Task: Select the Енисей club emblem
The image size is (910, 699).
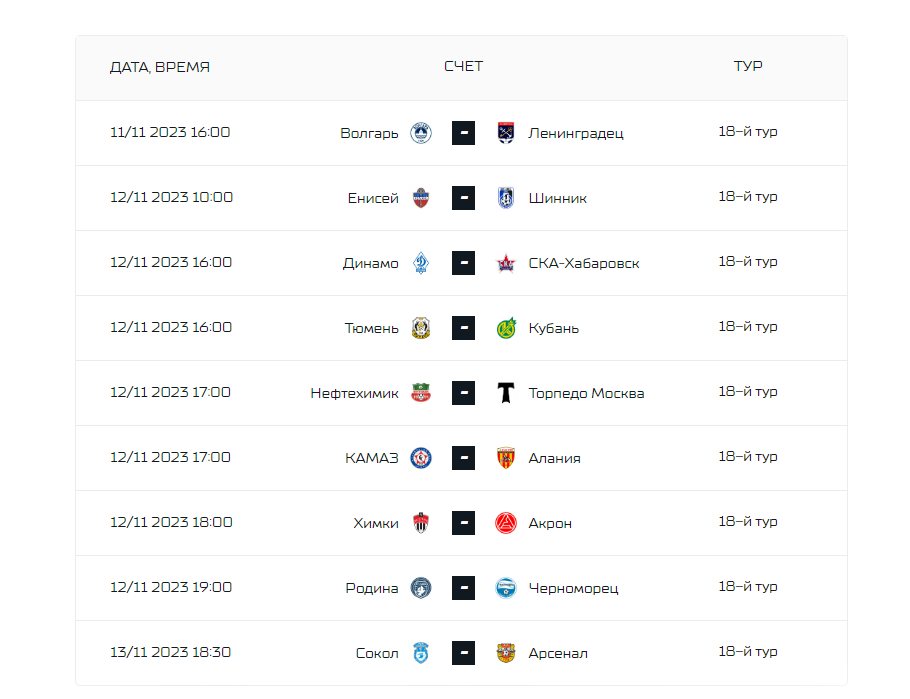Action: tap(421, 198)
